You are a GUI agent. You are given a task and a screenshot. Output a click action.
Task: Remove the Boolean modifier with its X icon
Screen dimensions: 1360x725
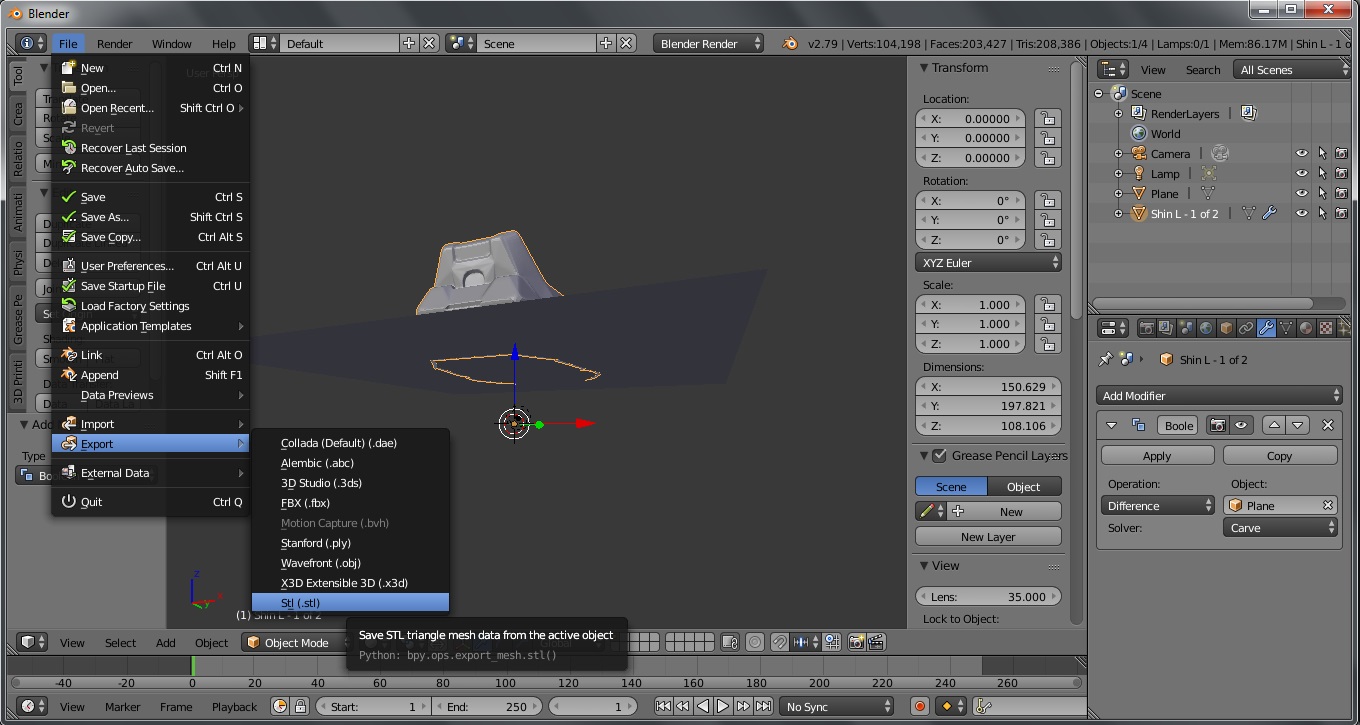[x=1328, y=425]
